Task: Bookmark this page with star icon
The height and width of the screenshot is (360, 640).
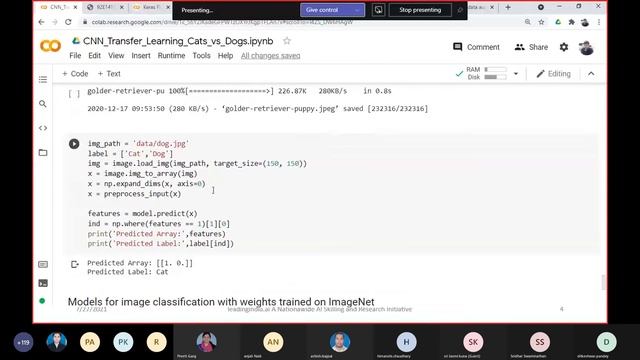Action: pyautogui.click(x=541, y=22)
